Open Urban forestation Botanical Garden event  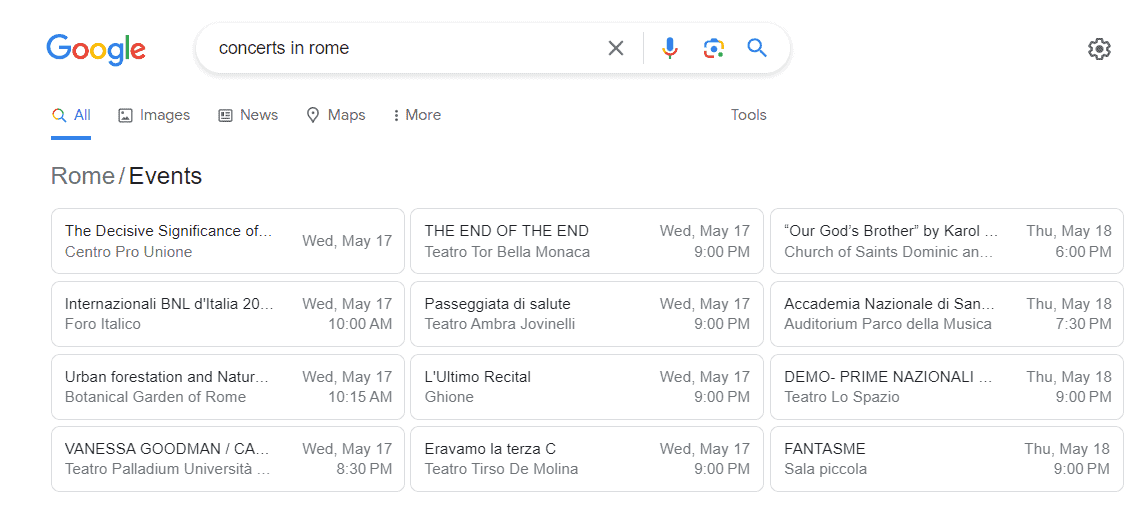coord(228,386)
